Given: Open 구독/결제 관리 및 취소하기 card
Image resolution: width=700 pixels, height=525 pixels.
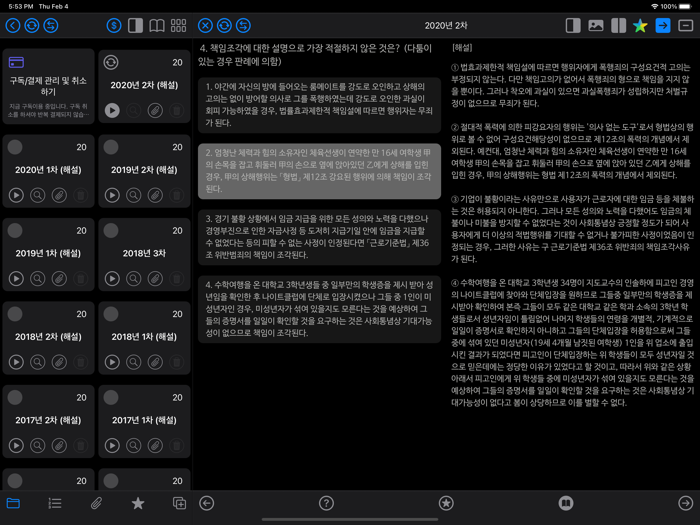Looking at the screenshot, I should pos(48,86).
